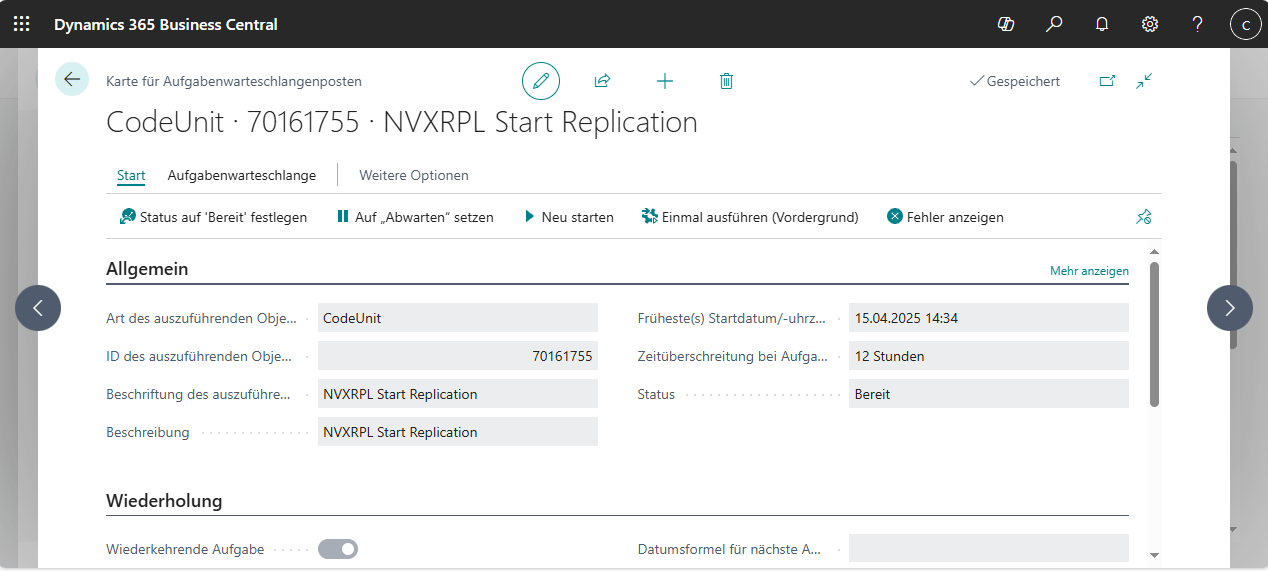Open the Copilot icon in header
Screen dimensions: 1268x571
tap(1006, 24)
